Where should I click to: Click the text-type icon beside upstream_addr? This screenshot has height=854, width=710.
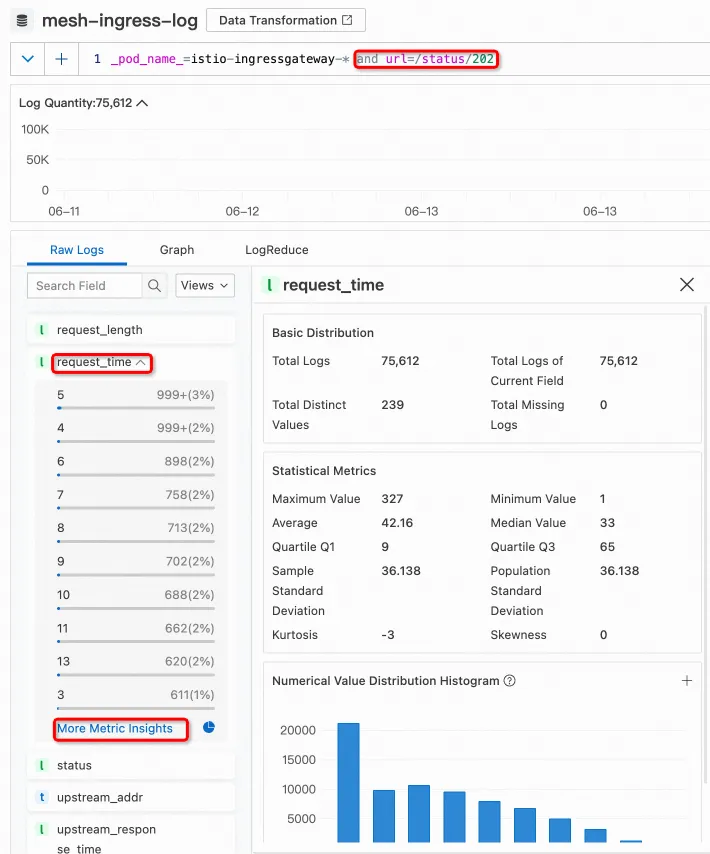pos(41,797)
